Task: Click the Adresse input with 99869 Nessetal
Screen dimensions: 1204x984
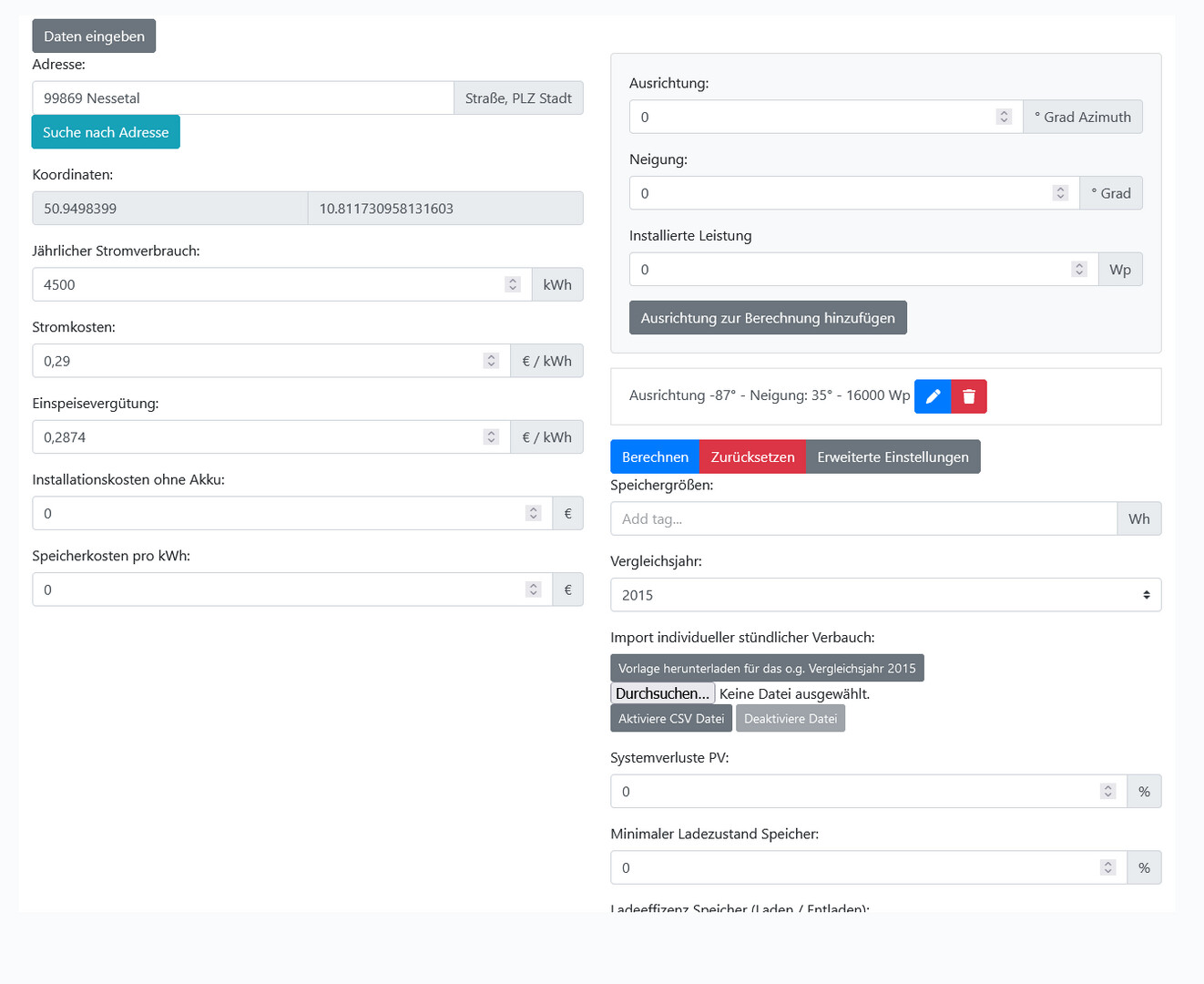Action: (x=242, y=98)
